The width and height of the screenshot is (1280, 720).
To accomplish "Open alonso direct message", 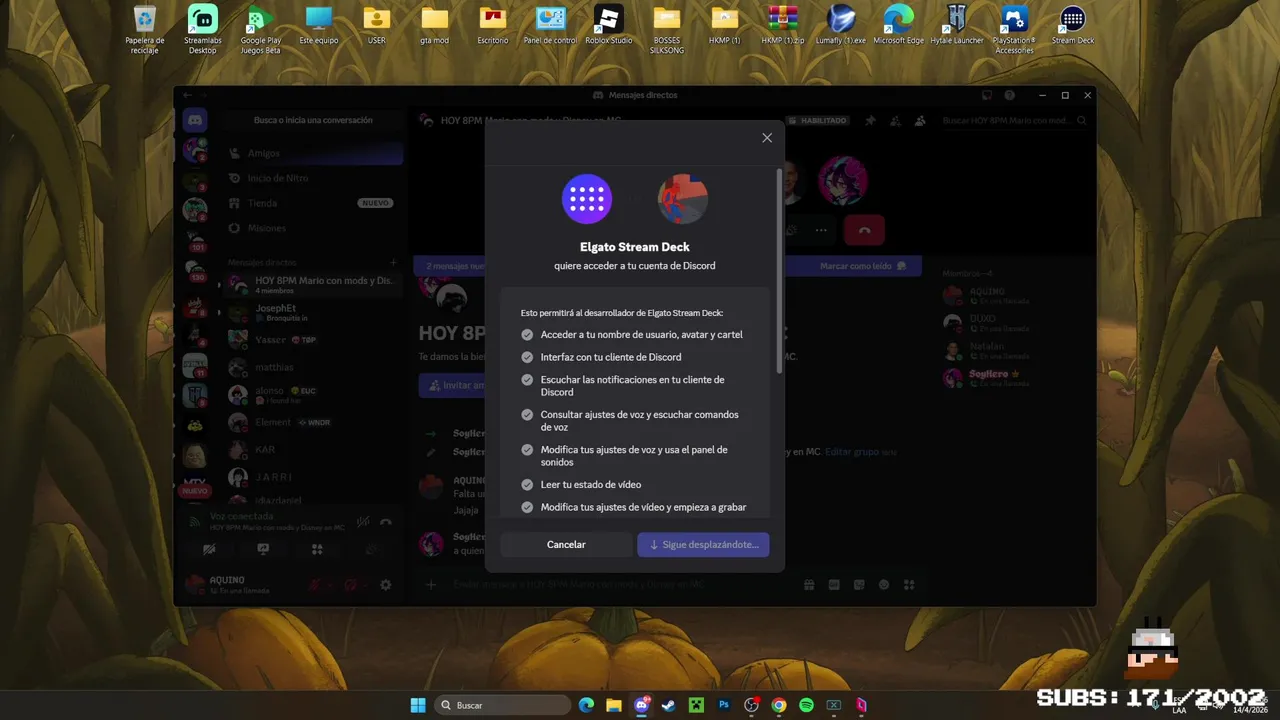I will coord(313,395).
